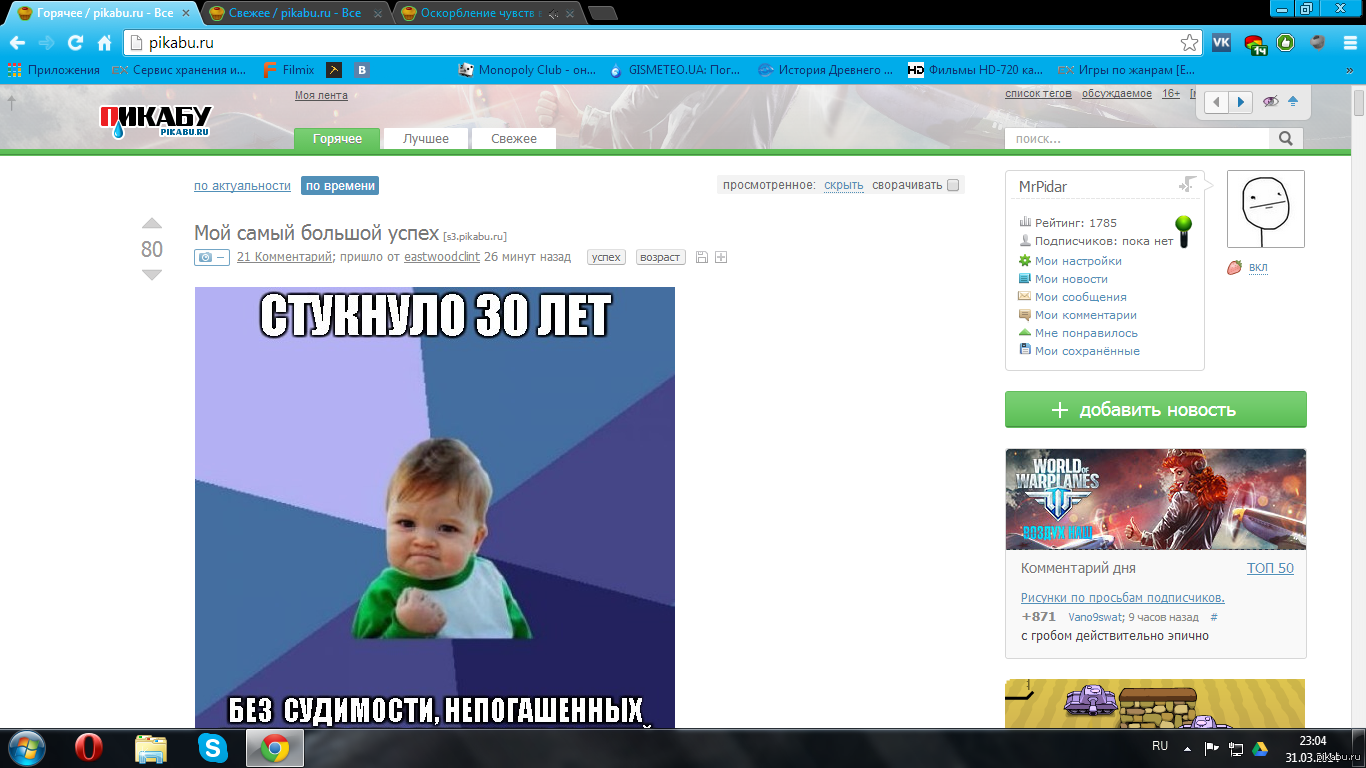The width and height of the screenshot is (1366, 768).
Task: Open the 'Свежее' tab
Action: click(x=513, y=139)
